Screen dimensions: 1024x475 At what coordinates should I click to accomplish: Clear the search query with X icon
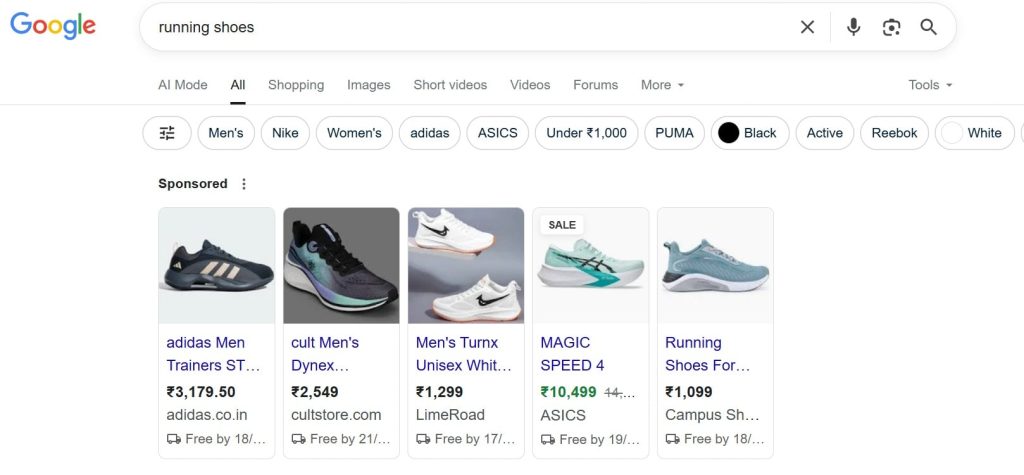(807, 27)
